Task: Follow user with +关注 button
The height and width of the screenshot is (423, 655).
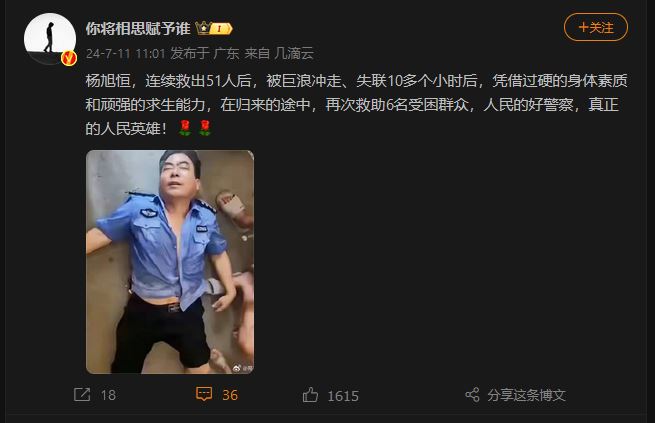Action: [596, 27]
